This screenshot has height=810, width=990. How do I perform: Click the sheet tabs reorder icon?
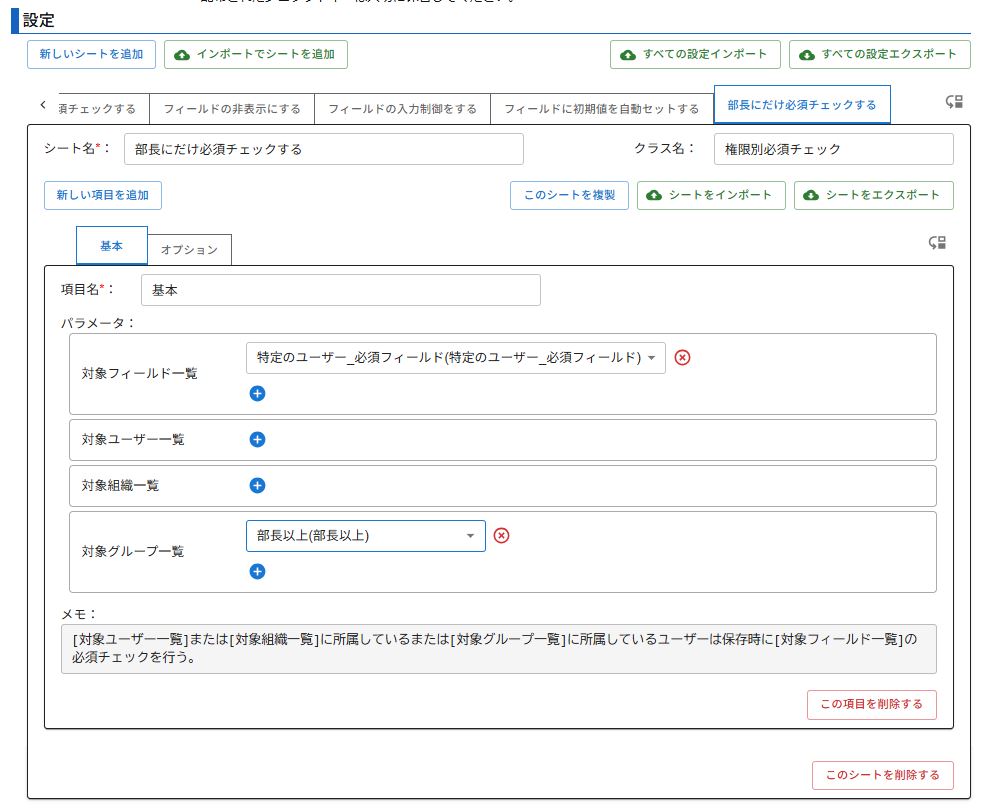pyautogui.click(x=954, y=102)
